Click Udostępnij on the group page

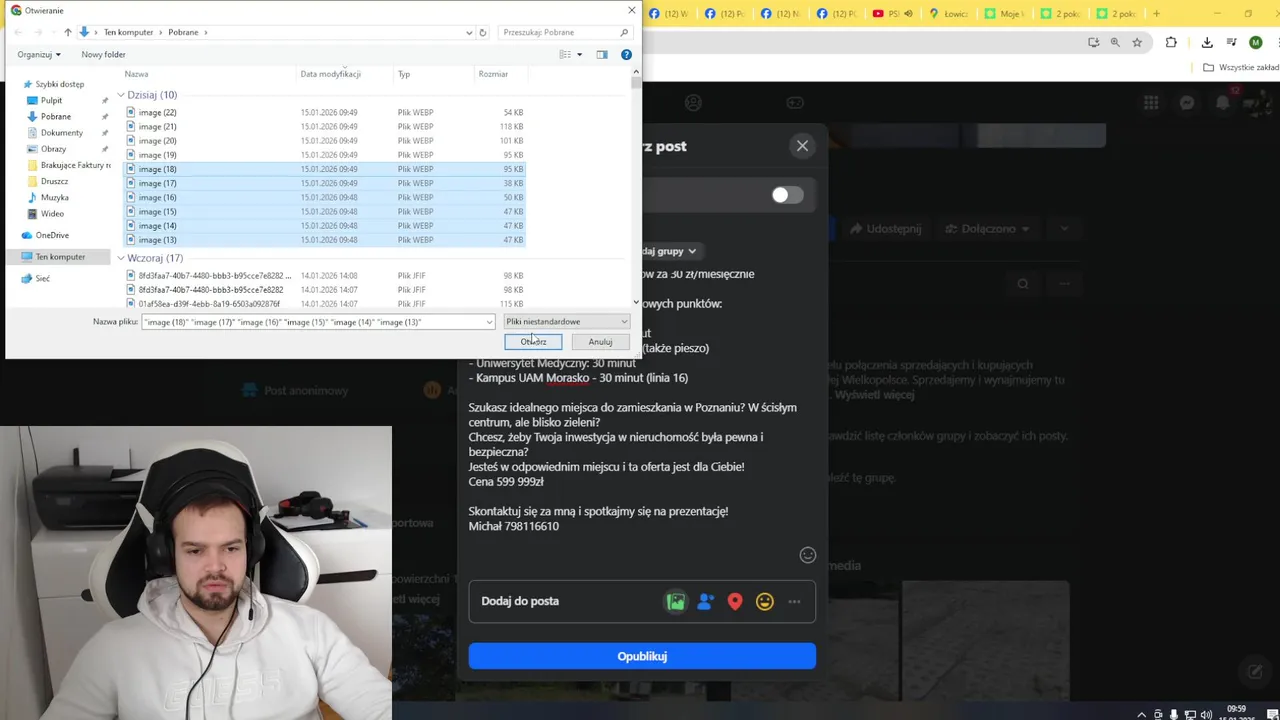point(885,229)
